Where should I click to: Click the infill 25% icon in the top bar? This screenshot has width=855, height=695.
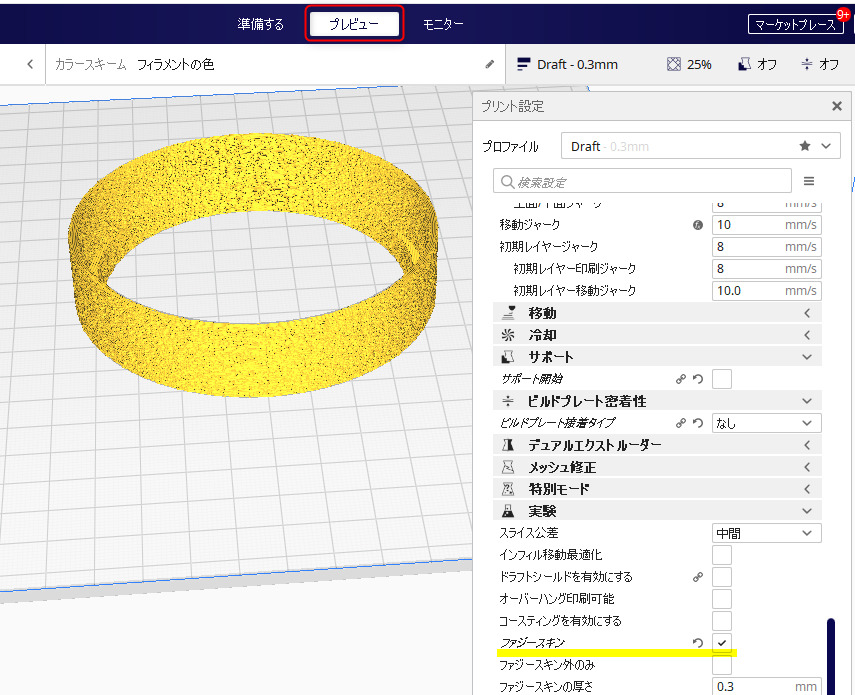(x=689, y=64)
